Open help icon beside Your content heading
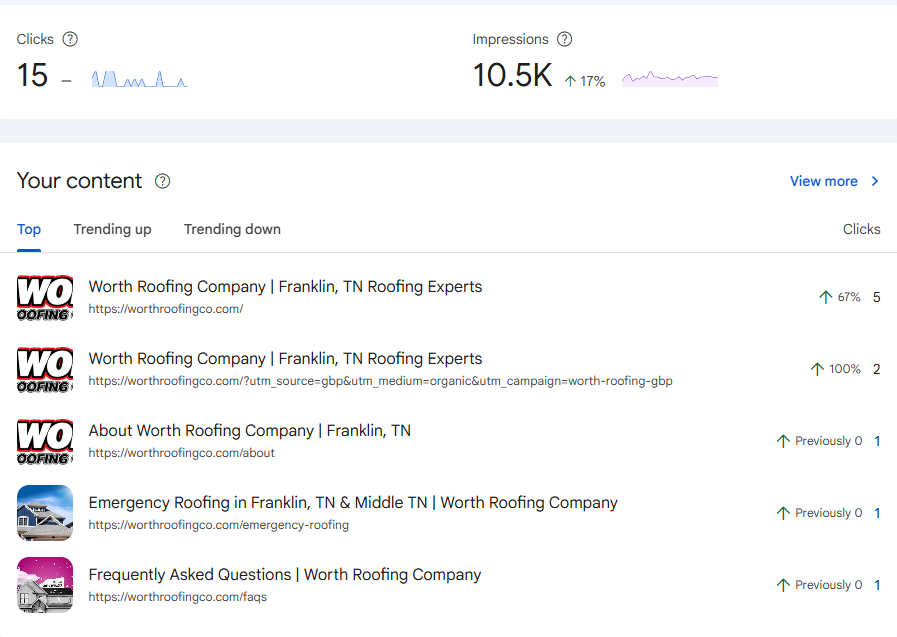This screenshot has width=897, height=637. [x=162, y=181]
